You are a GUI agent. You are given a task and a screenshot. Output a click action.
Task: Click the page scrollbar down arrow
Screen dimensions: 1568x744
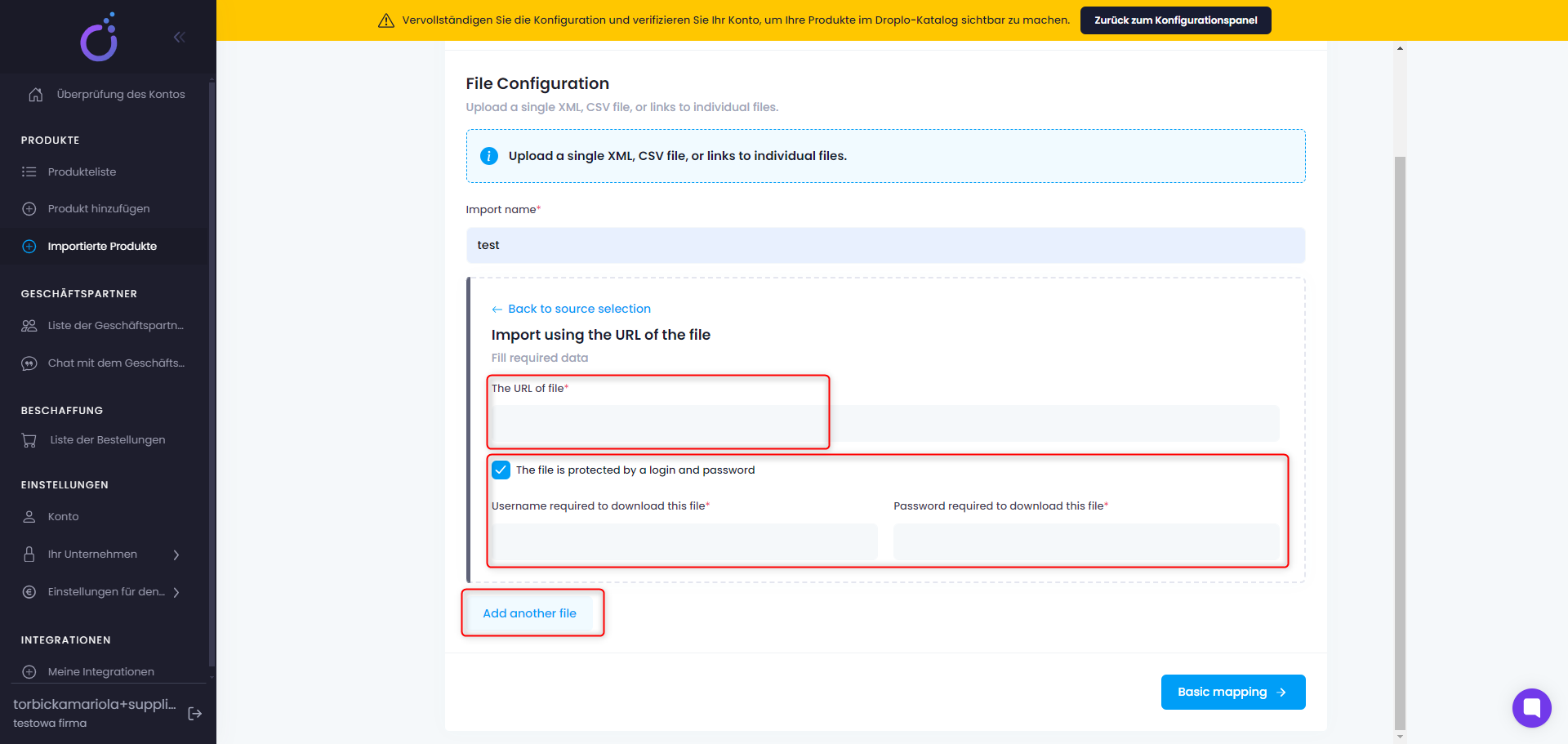tap(1400, 737)
